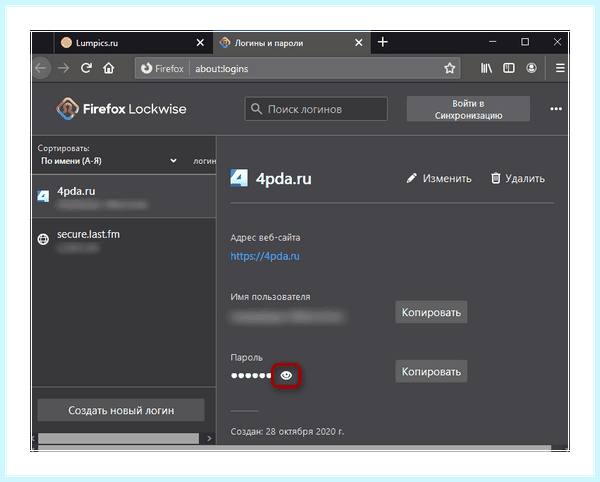
Task: Click the about:logins address bar
Action: pyautogui.click(x=298, y=68)
